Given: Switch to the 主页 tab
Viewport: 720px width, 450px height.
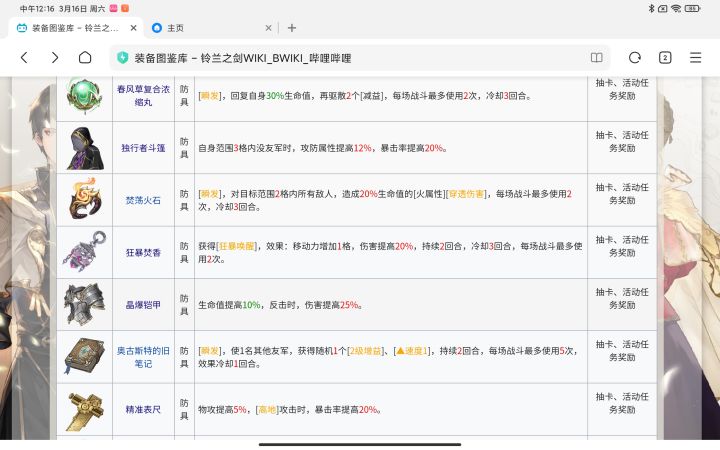Looking at the screenshot, I should click(x=200, y=28).
